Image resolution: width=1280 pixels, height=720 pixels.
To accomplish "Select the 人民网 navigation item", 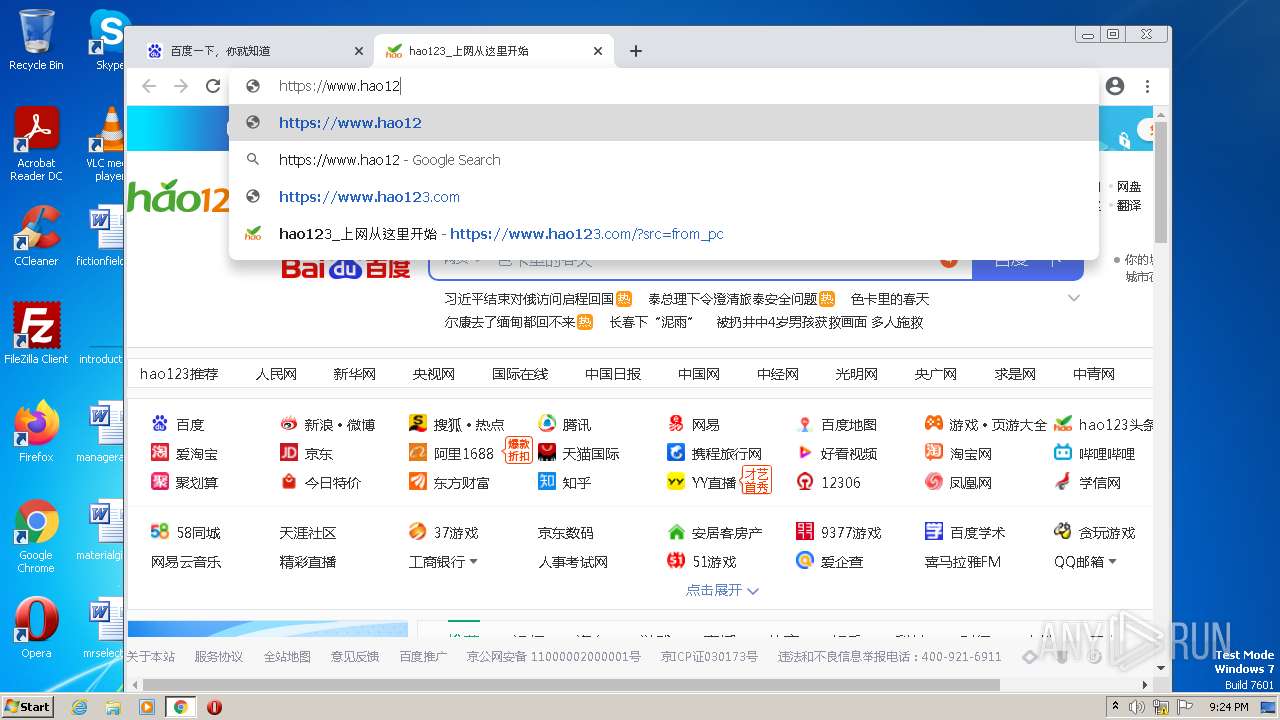I will tap(276, 374).
